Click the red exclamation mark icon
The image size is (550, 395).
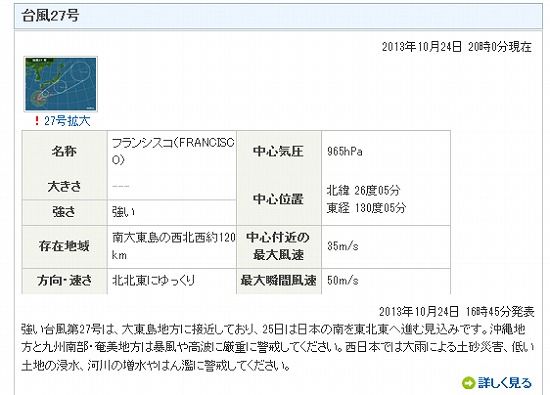point(37,121)
